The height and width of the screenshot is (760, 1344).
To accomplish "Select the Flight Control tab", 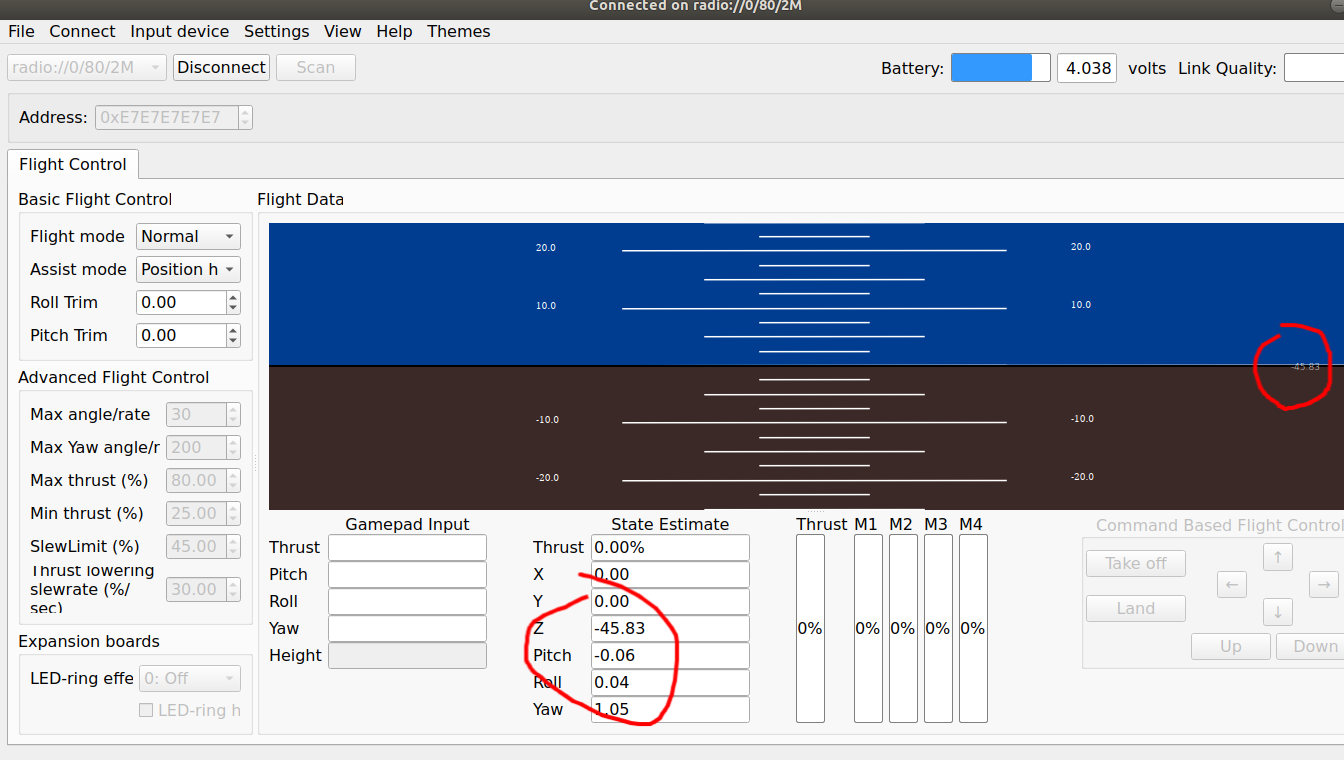I will click(72, 164).
